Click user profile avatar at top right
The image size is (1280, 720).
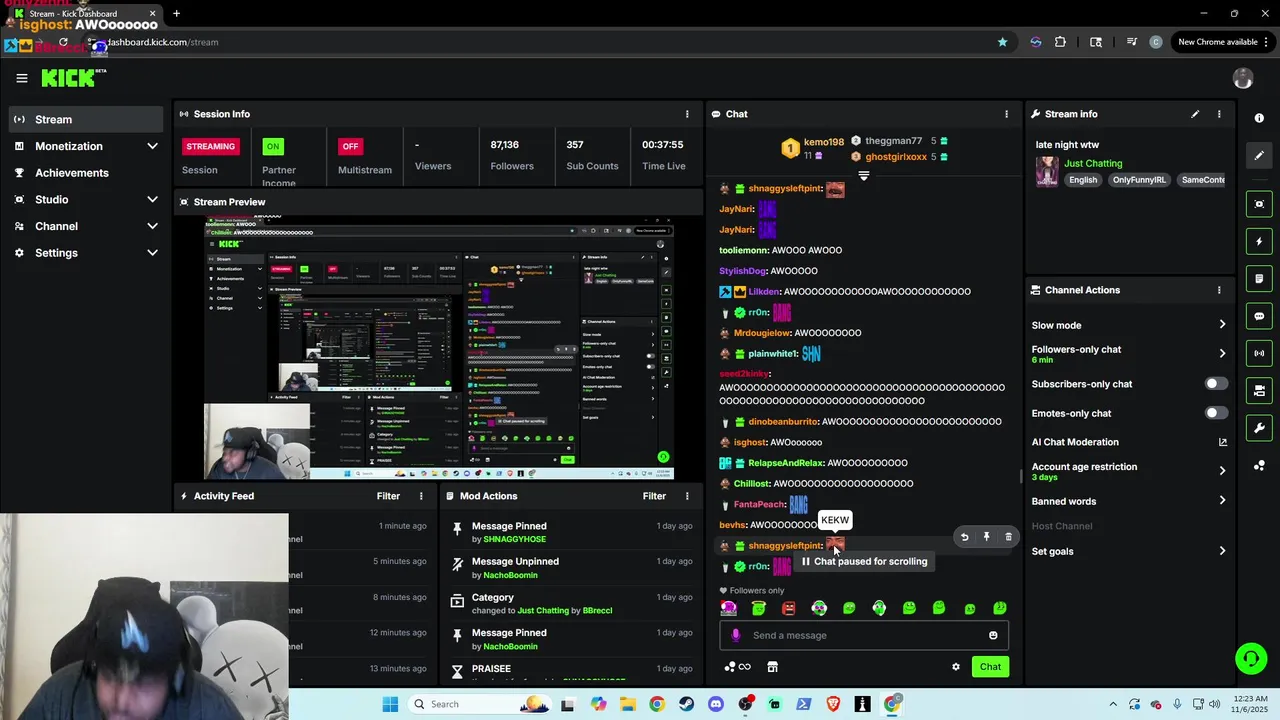[1243, 79]
